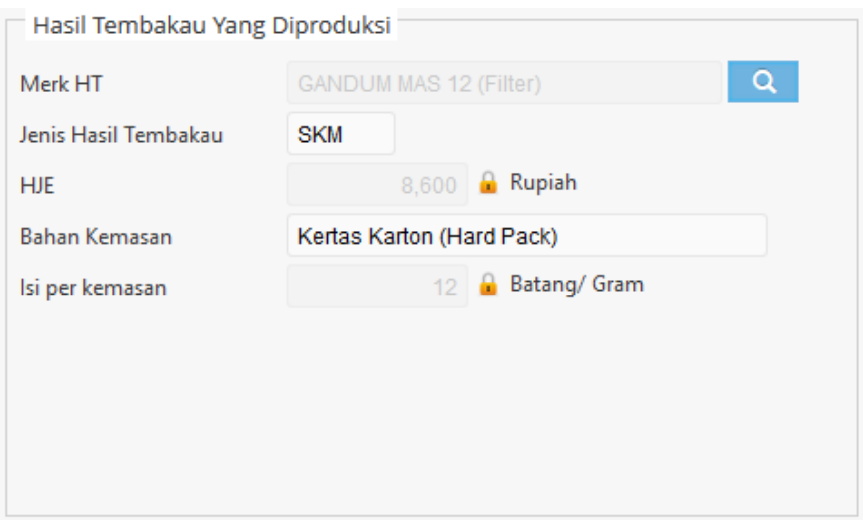
Task: Click the HJE label text
Action: pyautogui.click(x=34, y=186)
